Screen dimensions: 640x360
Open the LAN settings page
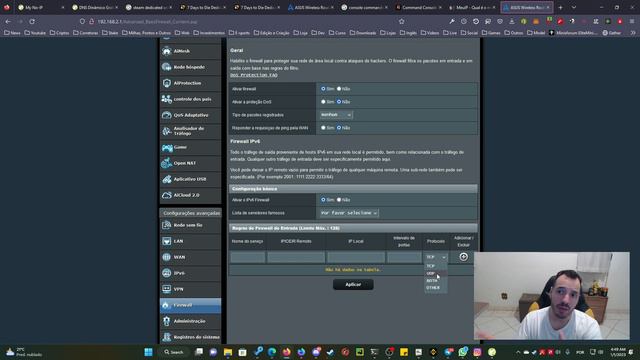point(190,241)
